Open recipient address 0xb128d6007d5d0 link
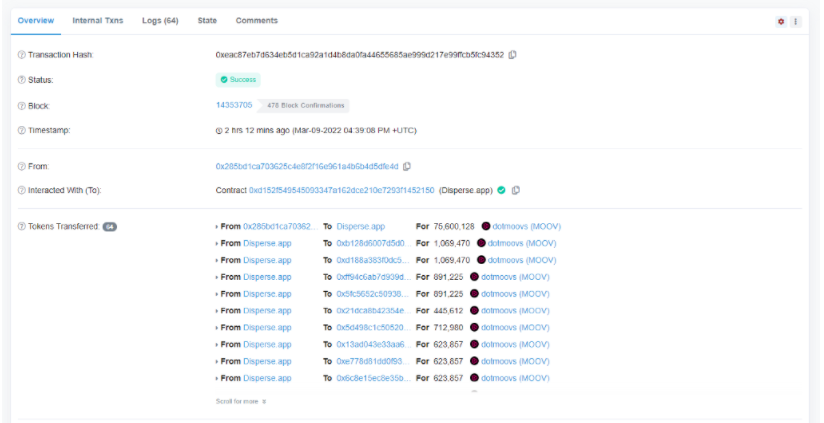Screen dimensions: 824x423 click(374, 243)
